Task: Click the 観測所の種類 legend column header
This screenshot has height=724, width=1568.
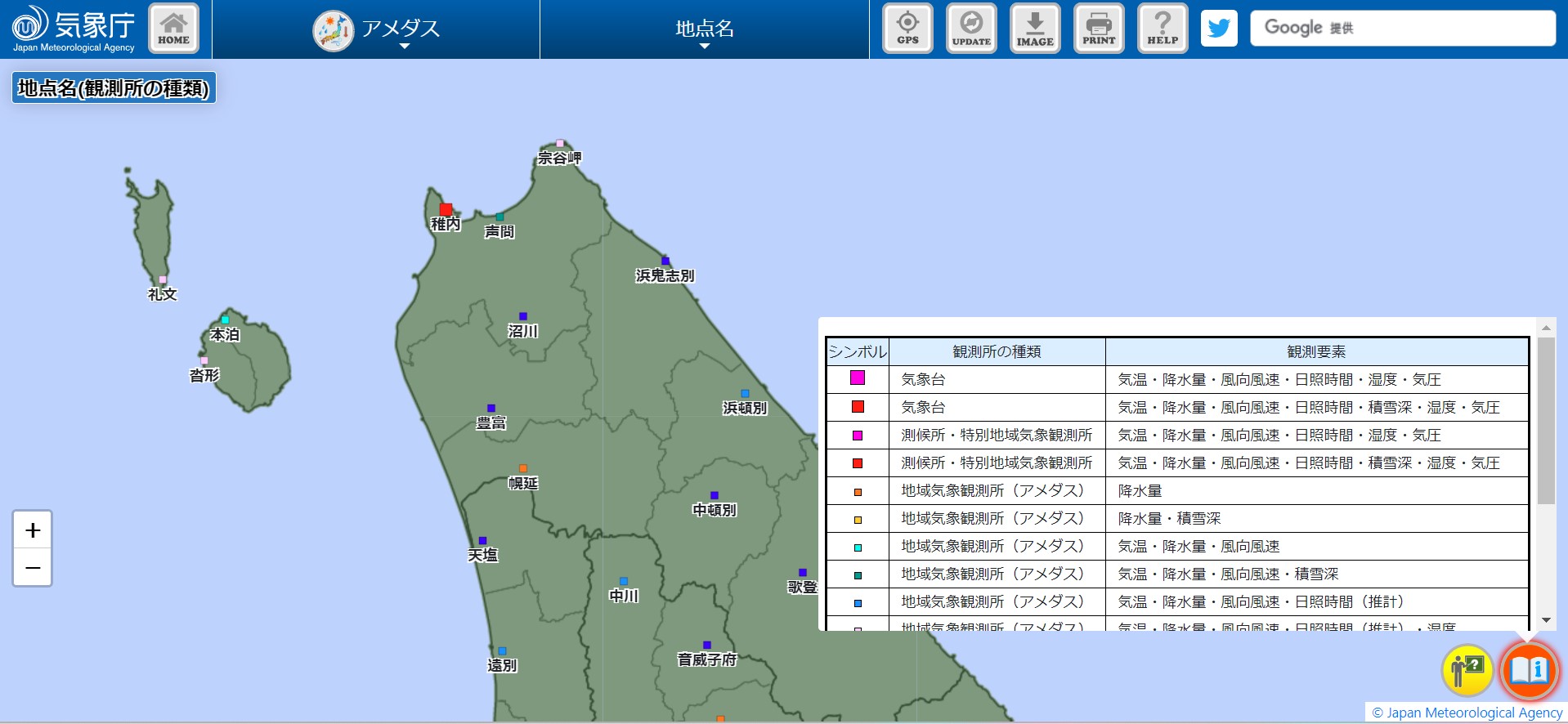Action: pyautogui.click(x=997, y=351)
